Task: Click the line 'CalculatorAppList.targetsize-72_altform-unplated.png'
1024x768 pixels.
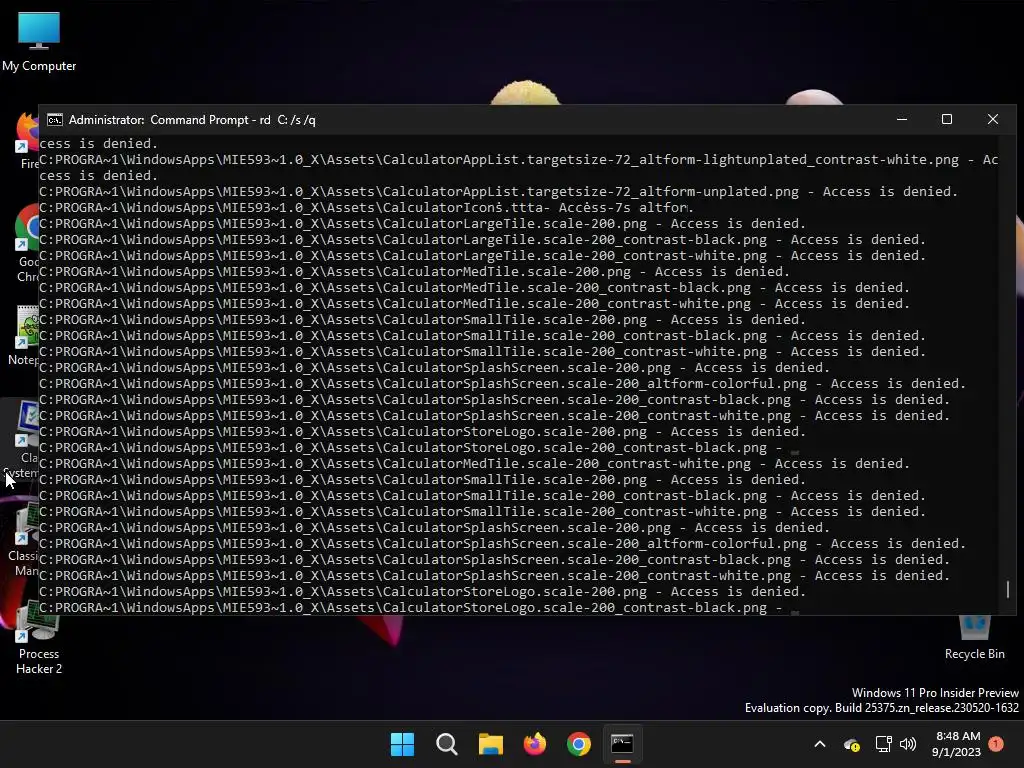Action: click(498, 191)
